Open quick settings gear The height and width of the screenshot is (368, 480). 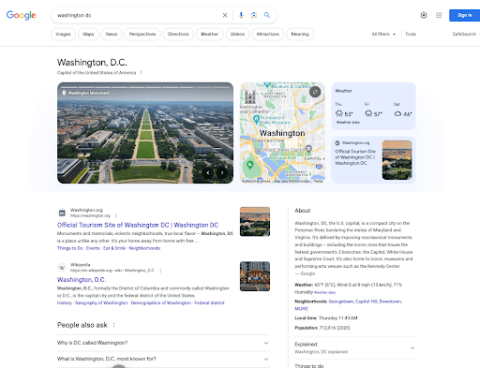[424, 15]
